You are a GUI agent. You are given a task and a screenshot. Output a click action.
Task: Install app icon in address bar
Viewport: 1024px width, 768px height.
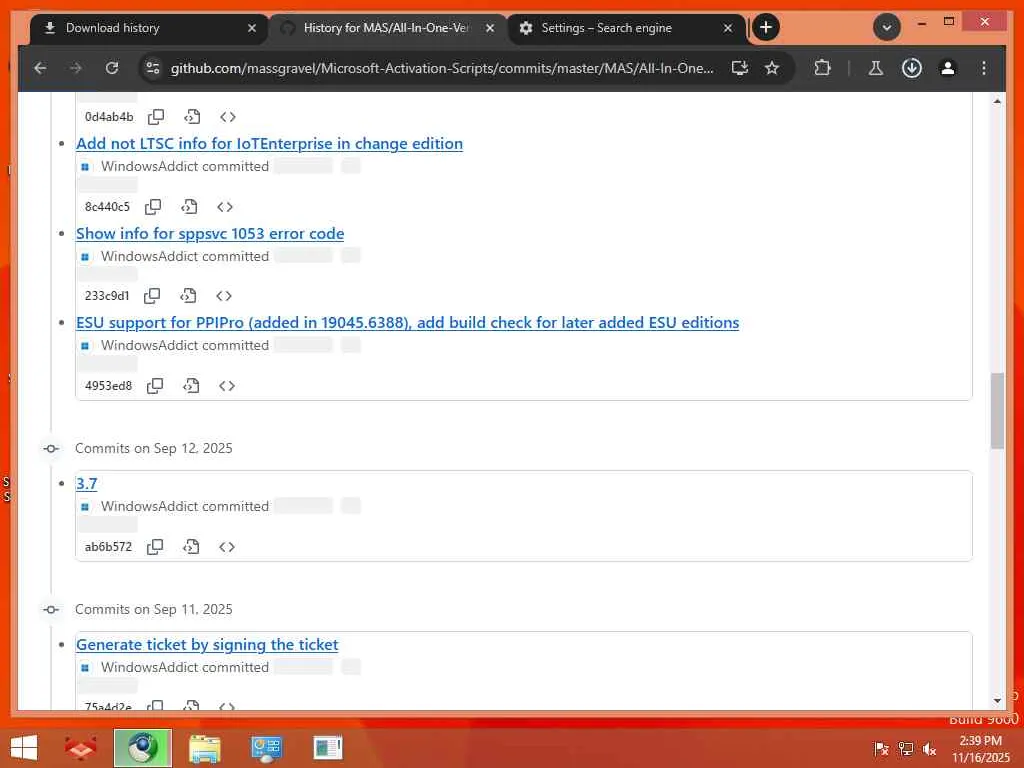[739, 68]
